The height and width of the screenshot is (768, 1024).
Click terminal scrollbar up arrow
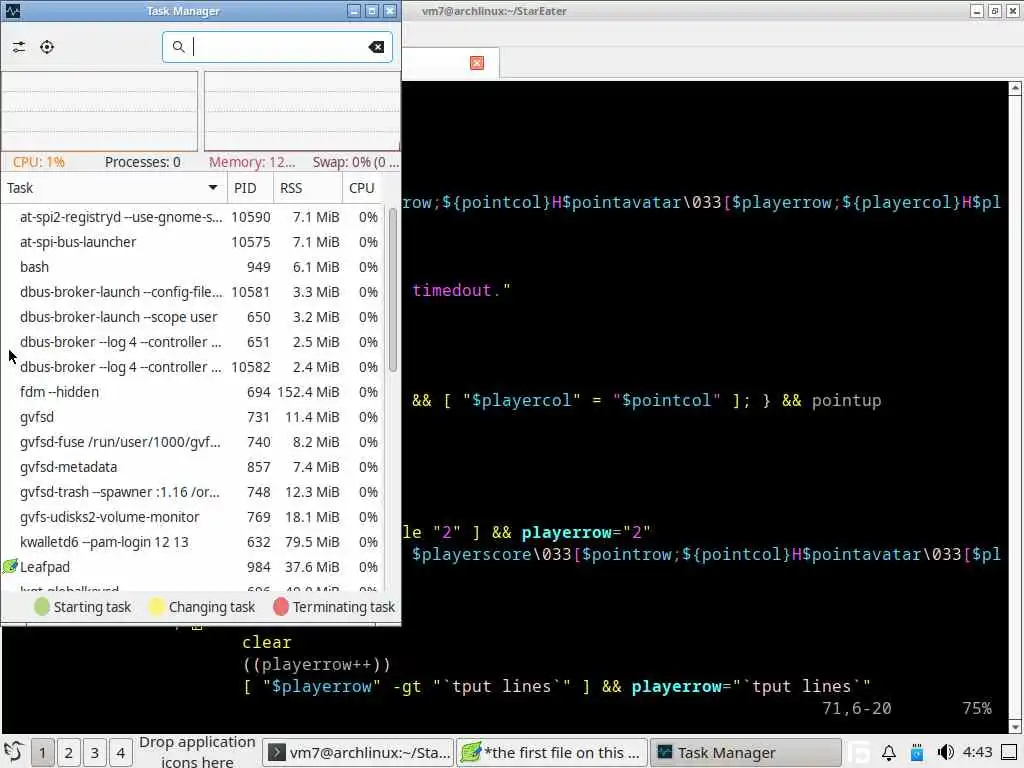[1015, 88]
